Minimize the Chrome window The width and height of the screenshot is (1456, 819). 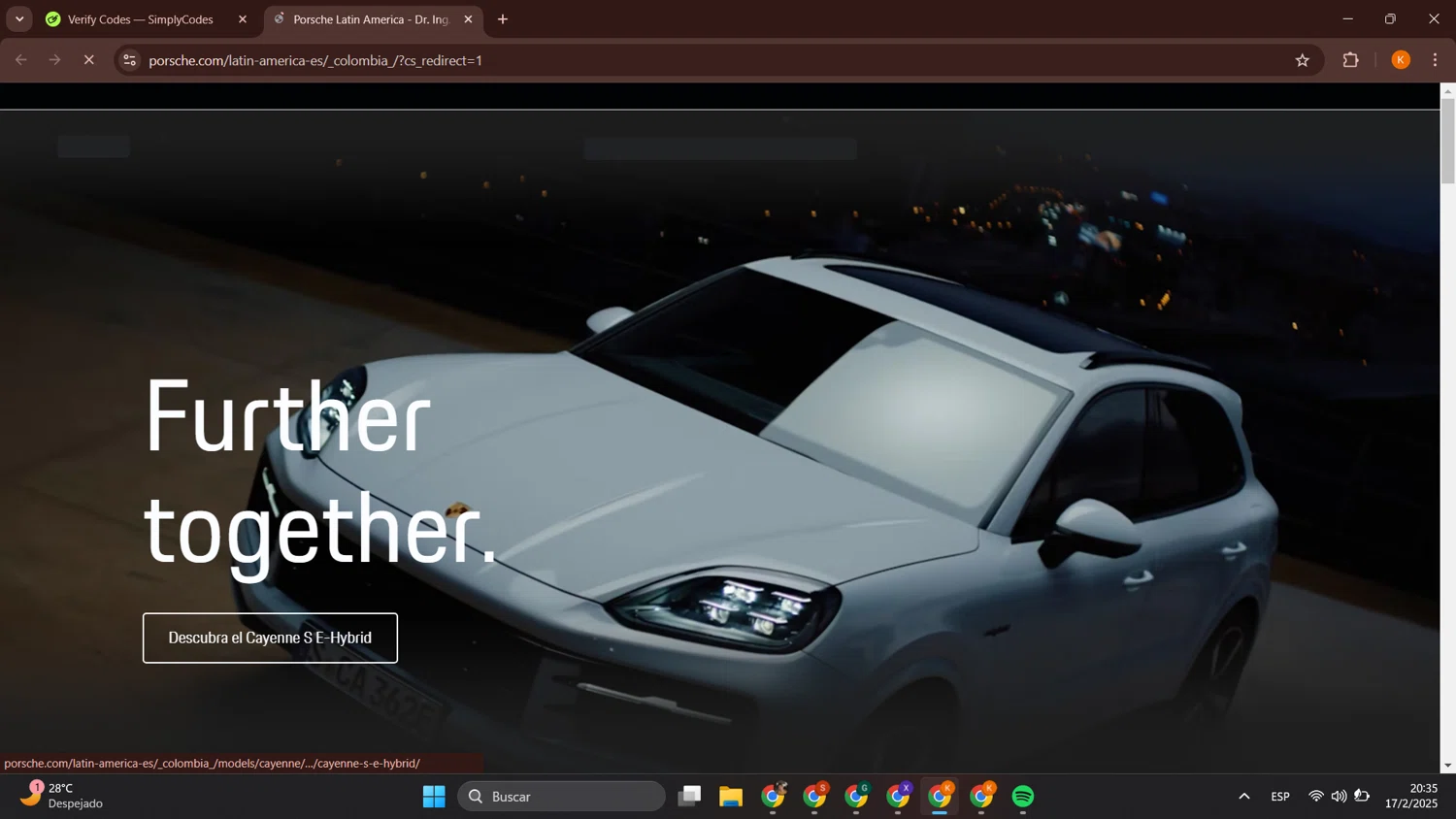coord(1347,19)
